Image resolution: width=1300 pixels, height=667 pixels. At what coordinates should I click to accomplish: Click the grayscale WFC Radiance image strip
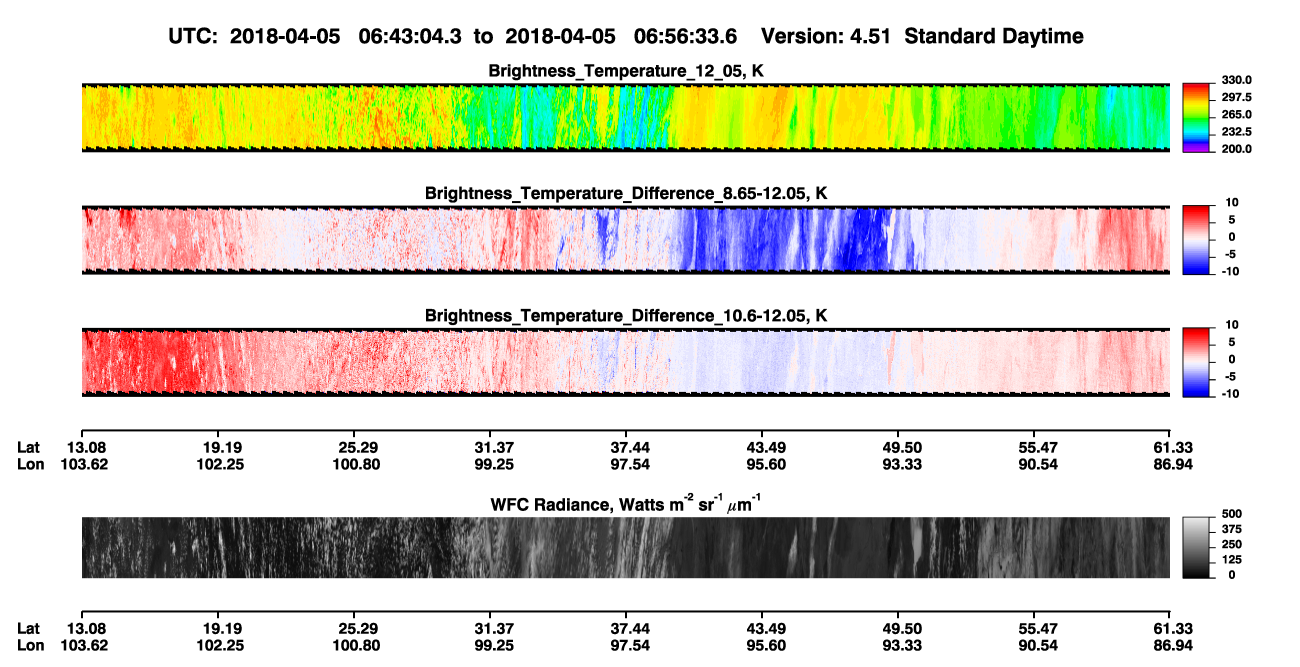coord(626,547)
